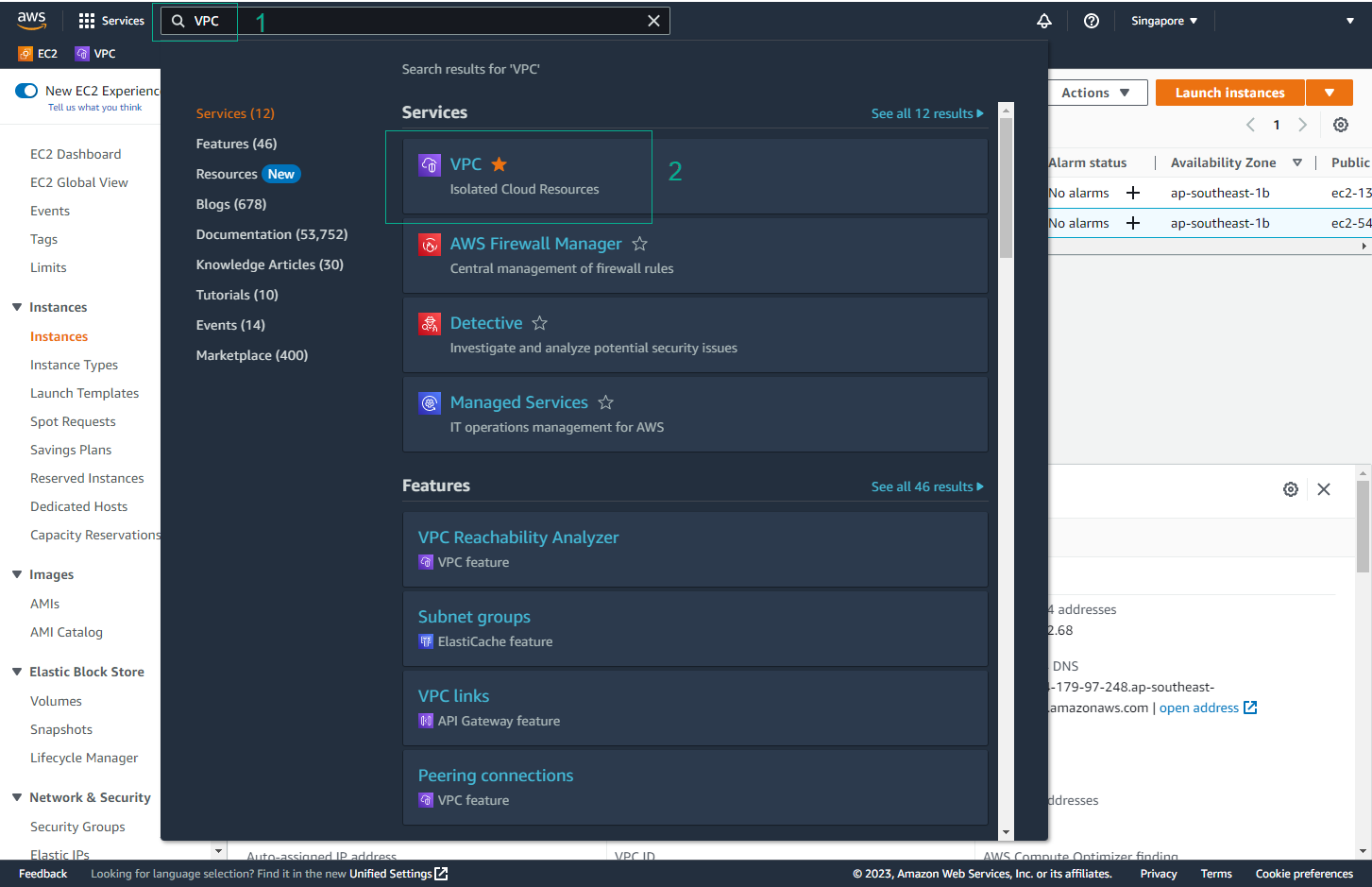Open VPC links API Gateway feature
Image resolution: width=1372 pixels, height=887 pixels.
point(453,696)
